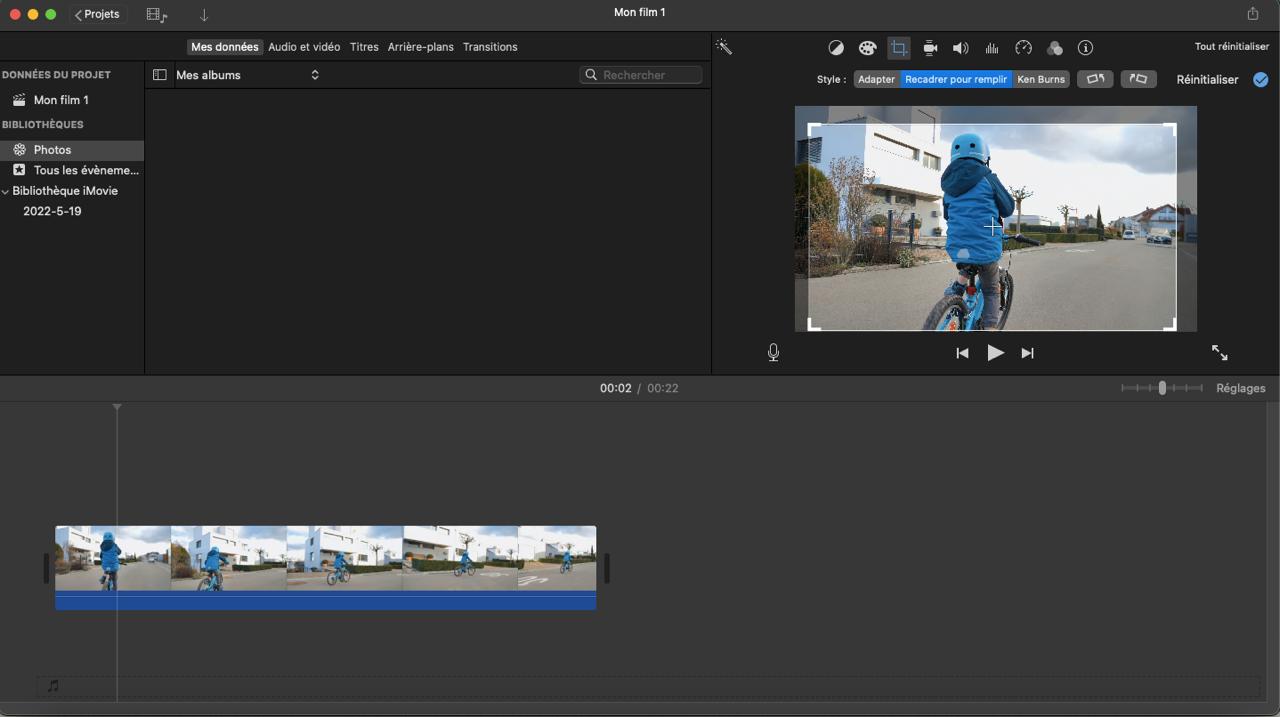The image size is (1280, 717).
Task: Click the clip speed icon
Action: click(1023, 47)
